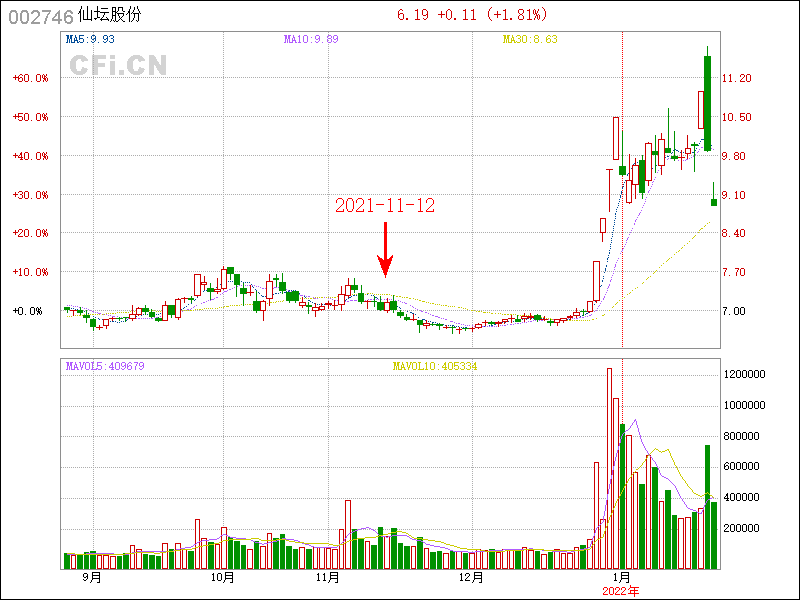Click the tall hollow volume bar in early November
Screen dimensions: 800x600
click(348, 534)
